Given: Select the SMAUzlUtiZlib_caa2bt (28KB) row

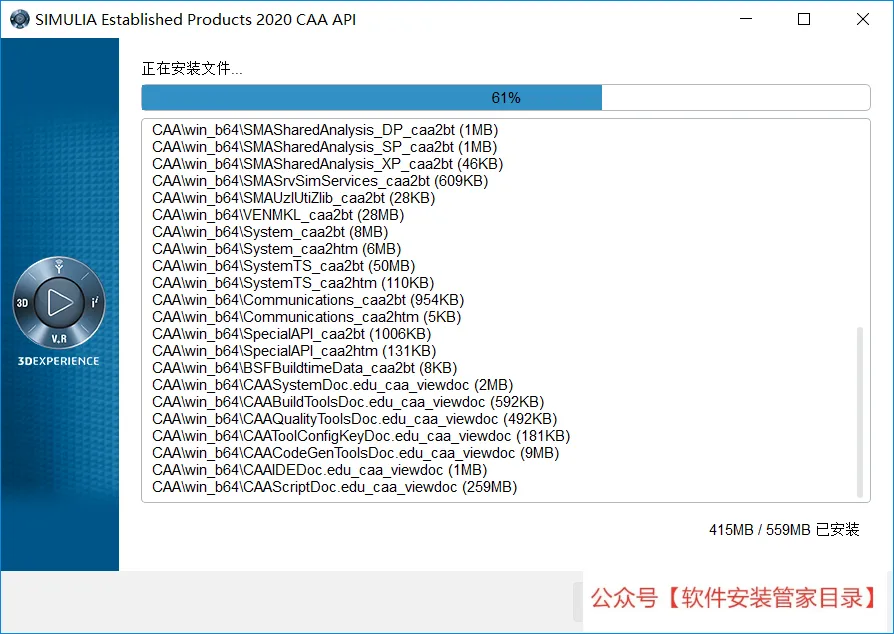Looking at the screenshot, I should [x=294, y=198].
